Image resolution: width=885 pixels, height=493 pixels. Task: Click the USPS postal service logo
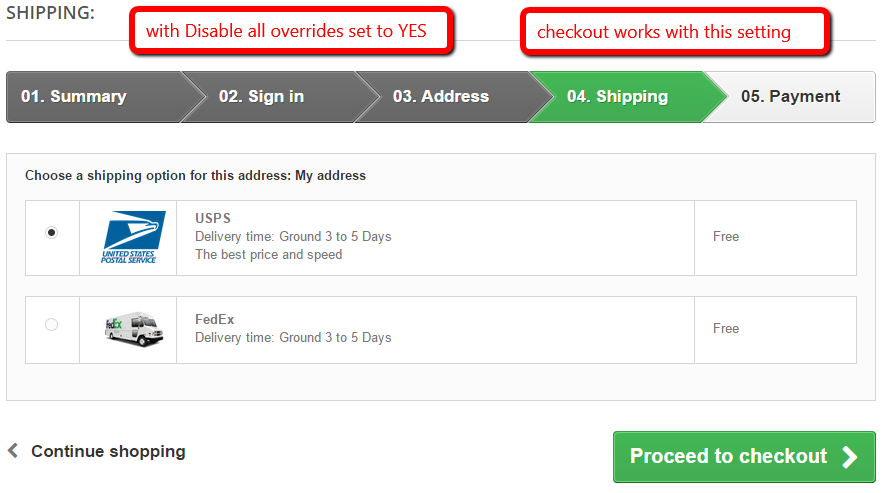pos(129,237)
